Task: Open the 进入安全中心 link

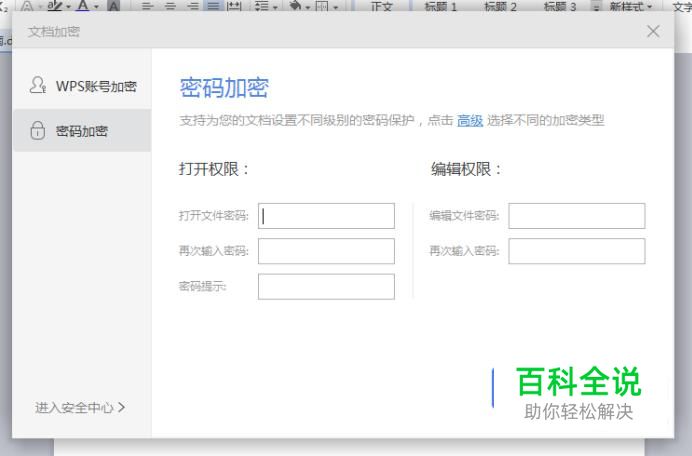Action: [80, 407]
